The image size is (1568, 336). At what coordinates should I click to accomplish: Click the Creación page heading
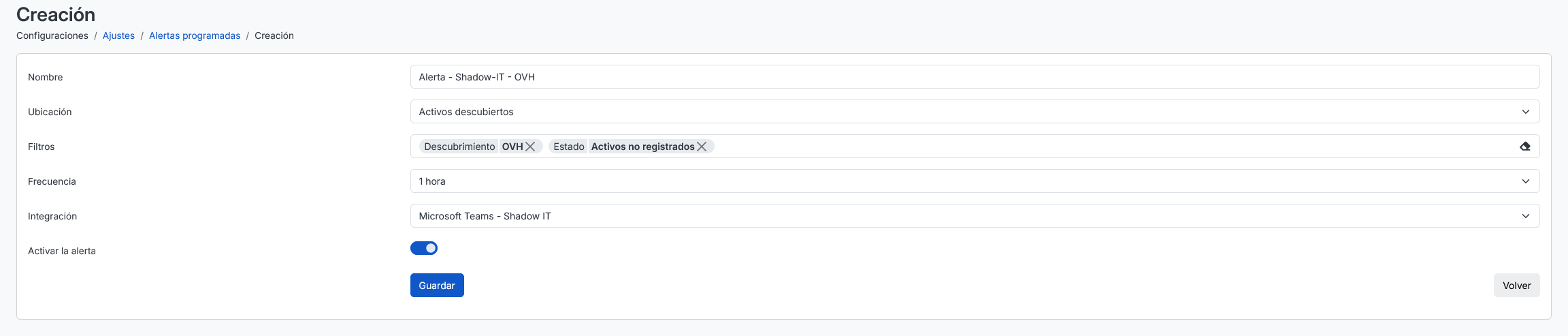coord(56,14)
